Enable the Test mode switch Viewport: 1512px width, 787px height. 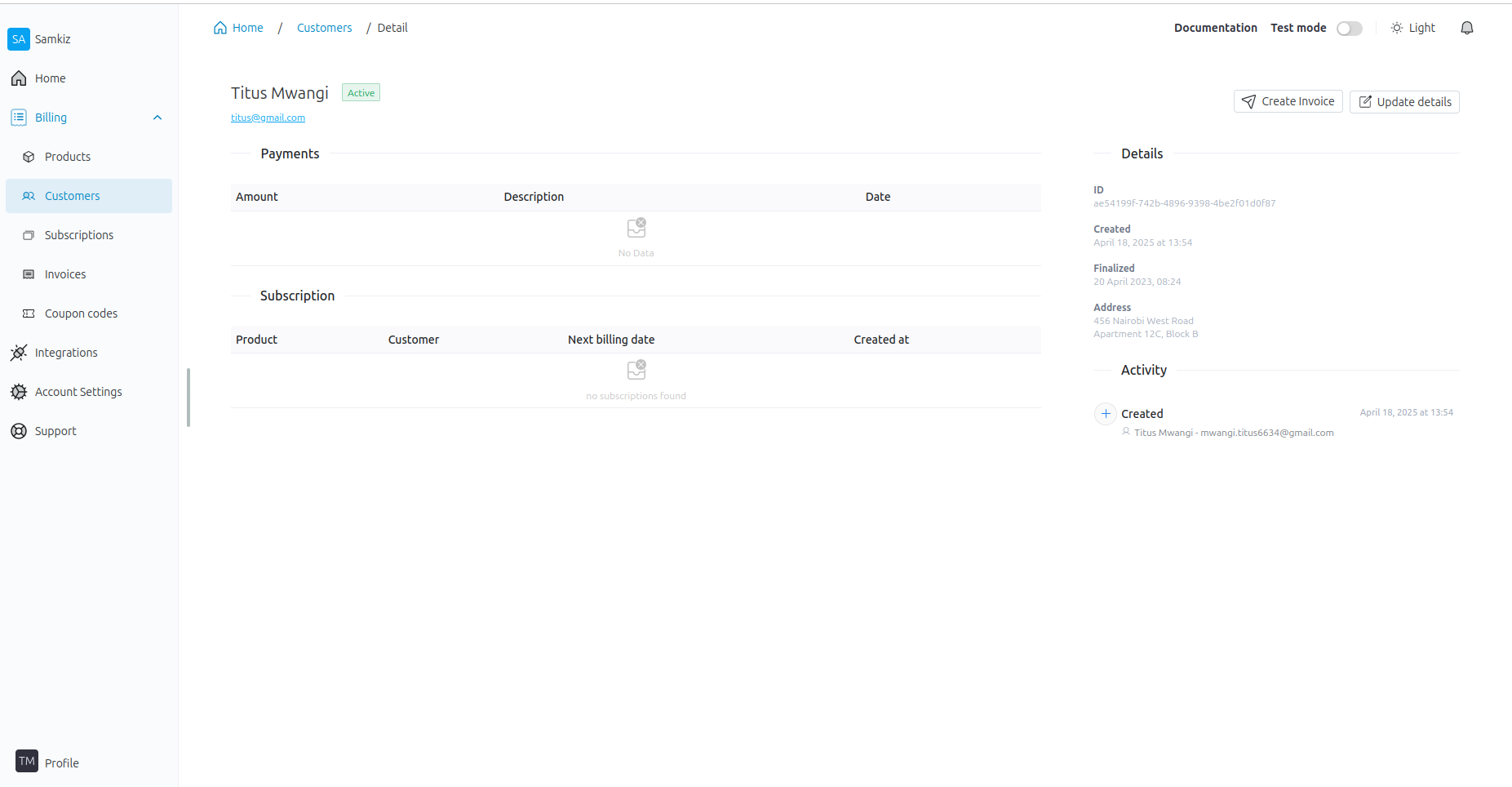(1349, 29)
